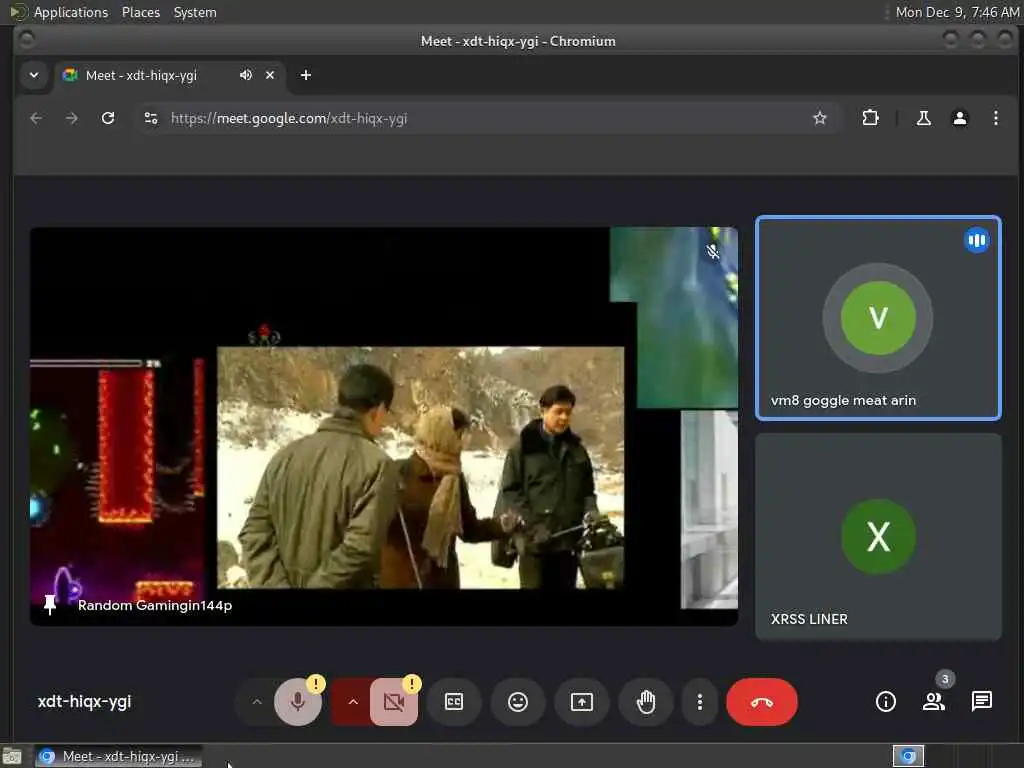Select the vm8 goggle meat arin tile
The image size is (1024, 768).
coord(878,317)
